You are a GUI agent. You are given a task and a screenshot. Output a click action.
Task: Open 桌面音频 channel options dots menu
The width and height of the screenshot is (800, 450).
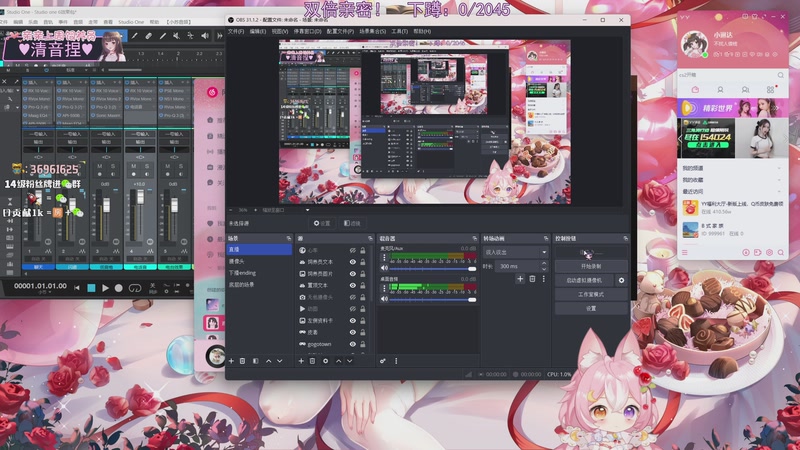pos(384,288)
